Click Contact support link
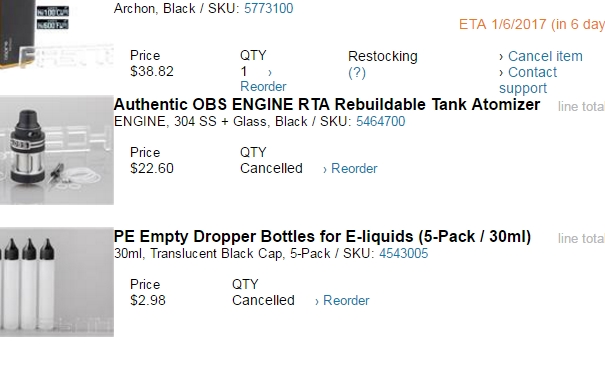 click(528, 80)
